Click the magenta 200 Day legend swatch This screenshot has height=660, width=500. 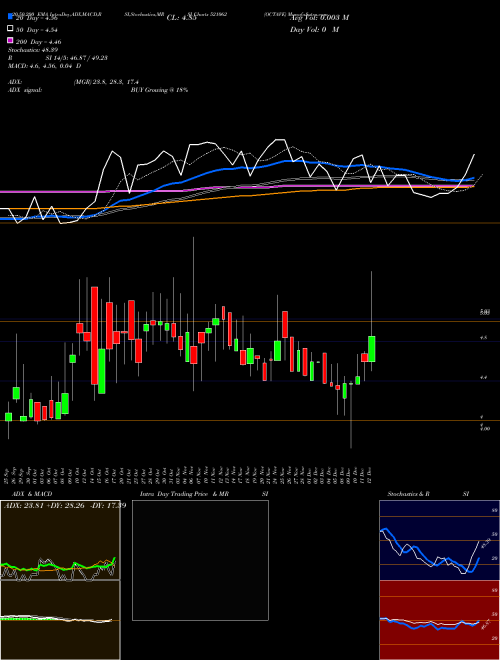tap(10, 40)
